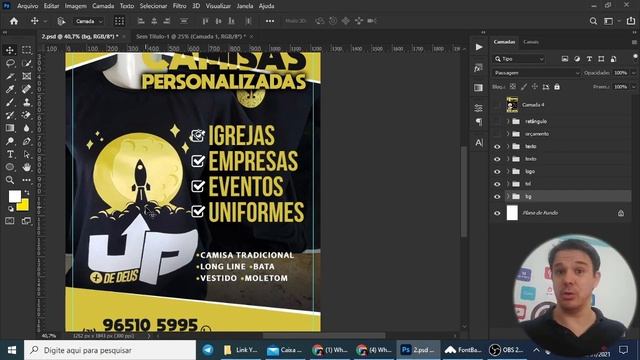Click the background yellow color swatch
This screenshot has width=640, height=360.
pyautogui.click(x=24, y=206)
